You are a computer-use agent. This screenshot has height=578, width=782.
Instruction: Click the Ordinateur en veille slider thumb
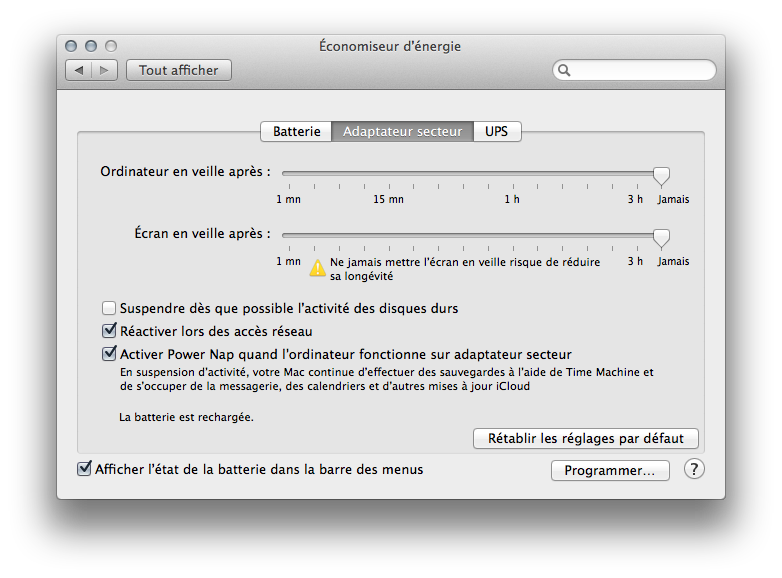[x=661, y=176]
